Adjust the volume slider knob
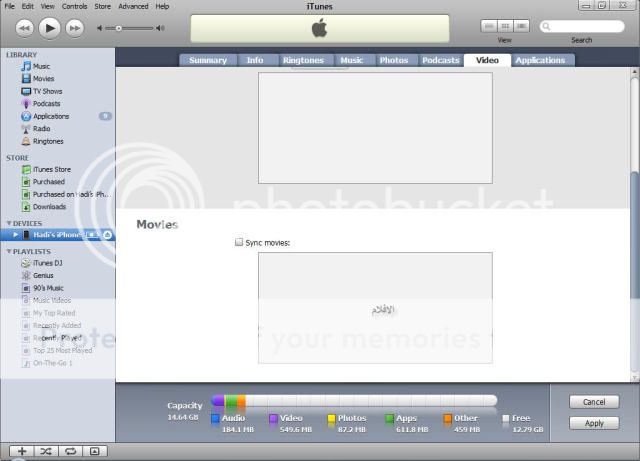 pyautogui.click(x=118, y=28)
